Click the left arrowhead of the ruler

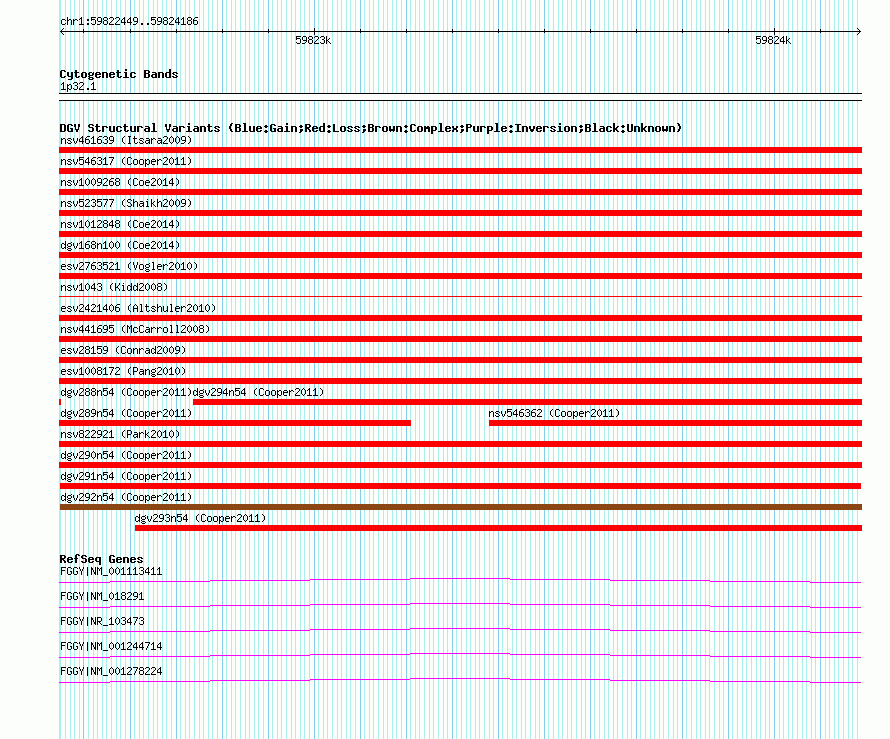[x=62, y=32]
